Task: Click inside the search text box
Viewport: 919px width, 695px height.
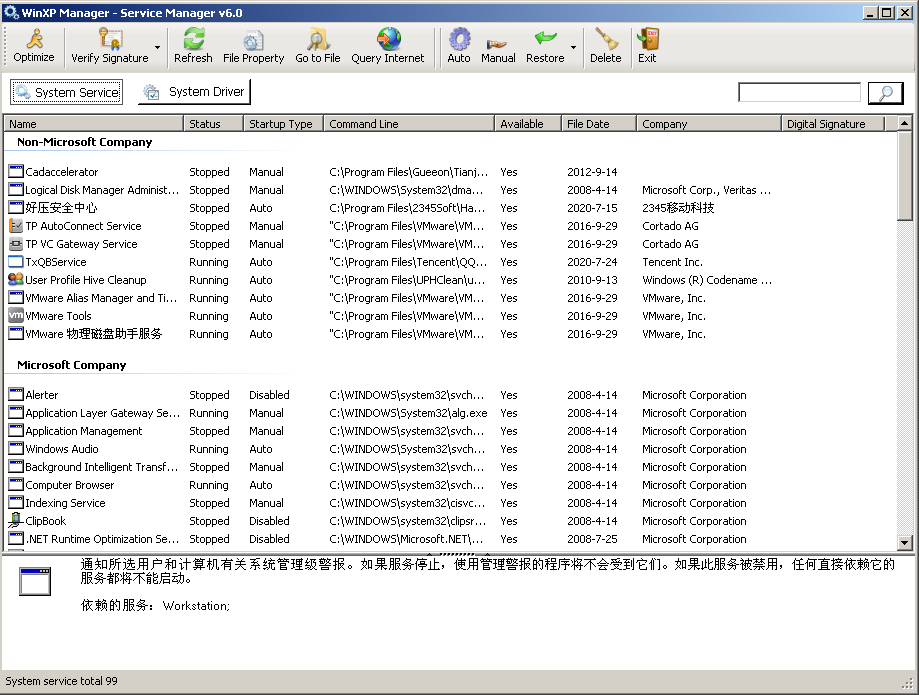Action: pyautogui.click(x=799, y=93)
